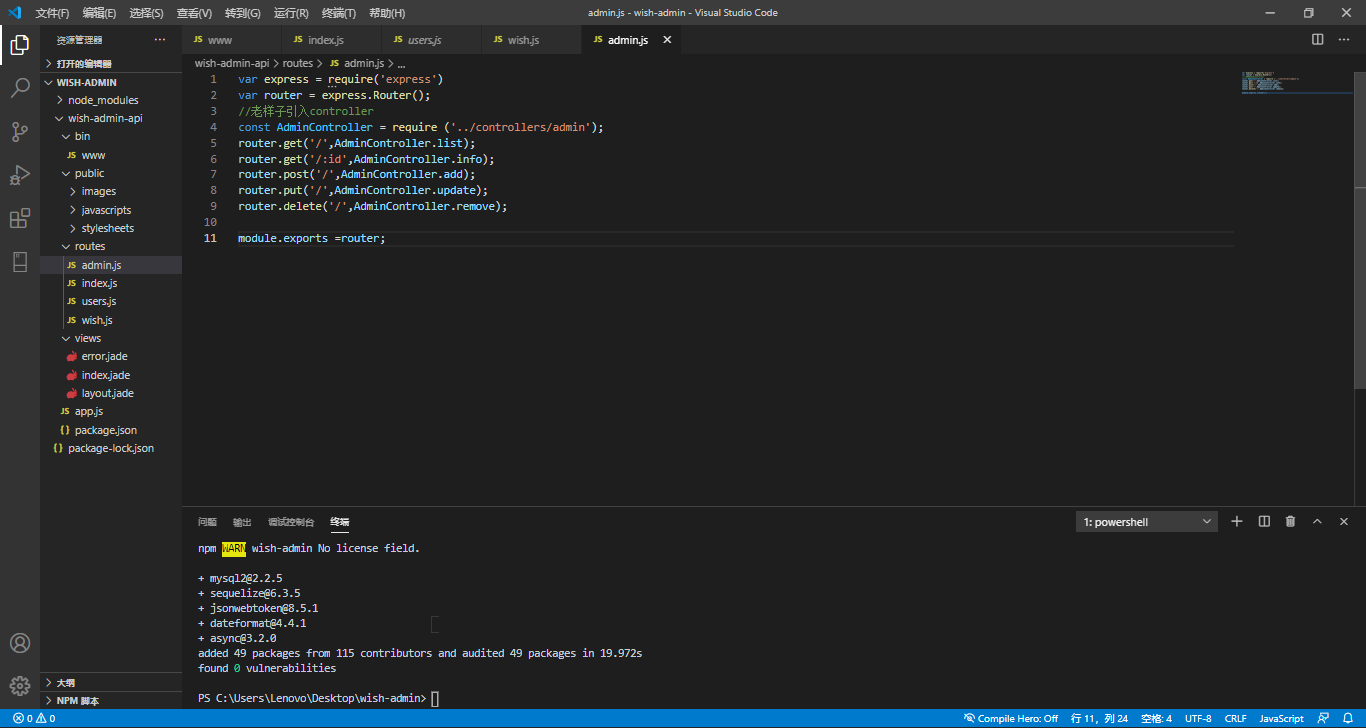
Task: Click errors and warnings status indicator
Action: 34,718
